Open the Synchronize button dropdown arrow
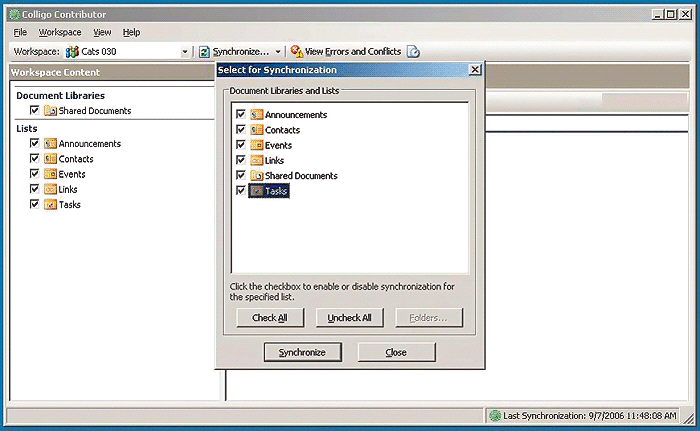 [x=278, y=52]
